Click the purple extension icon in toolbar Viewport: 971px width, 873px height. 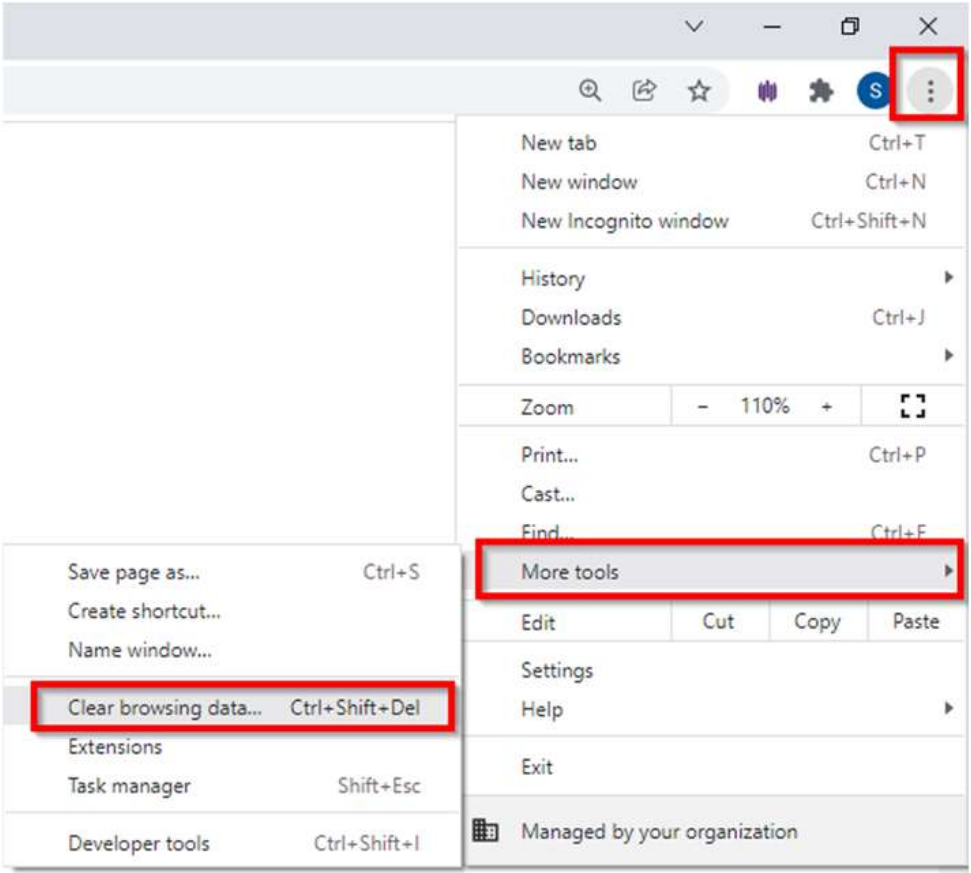768,92
